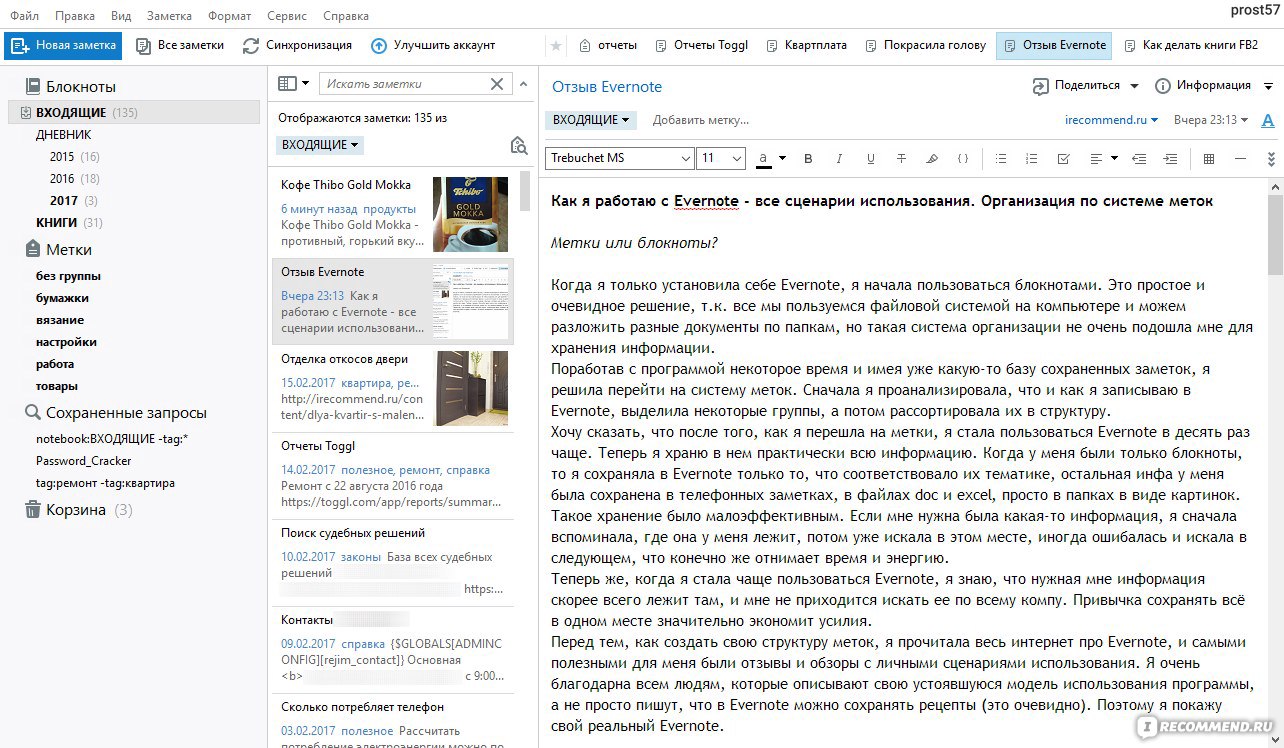Click the Gold Mokka coffee thumbnail
The width and height of the screenshot is (1284, 748).
[470, 214]
